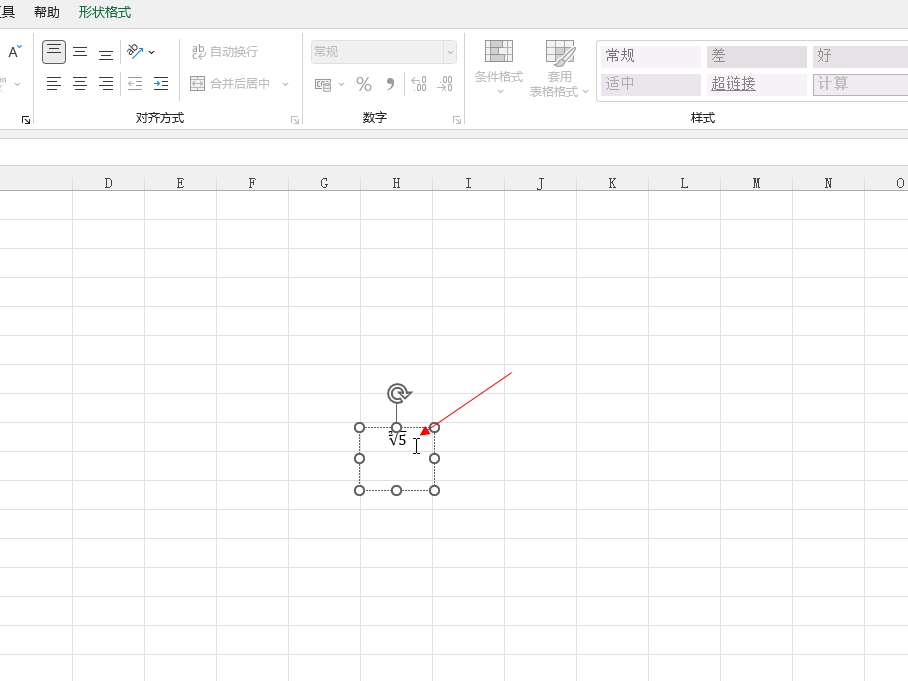Toggle 自动换行 wrap text
Viewport: 908px width, 681px height.
pos(225,52)
